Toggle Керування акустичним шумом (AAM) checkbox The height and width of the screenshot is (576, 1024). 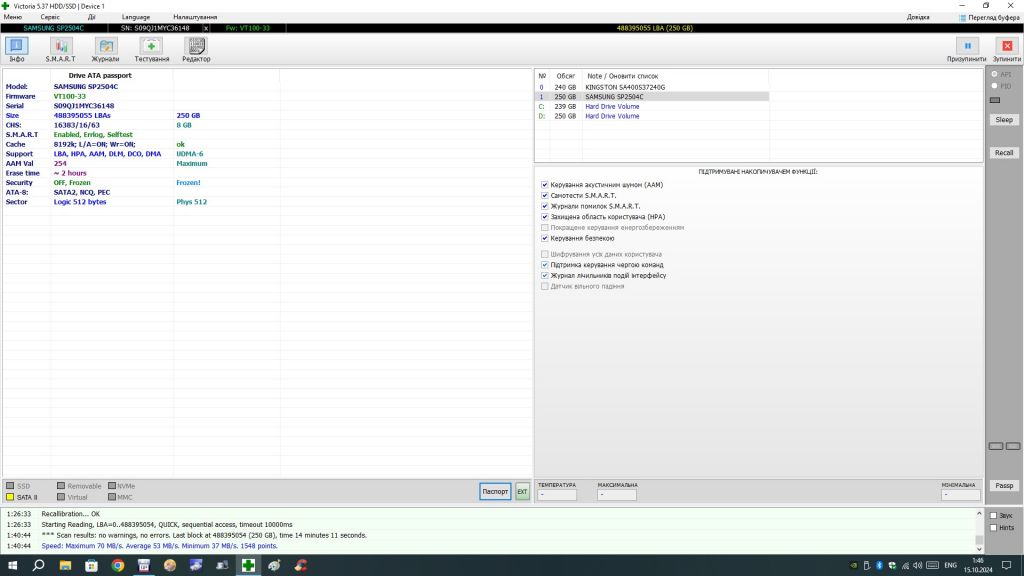545,185
